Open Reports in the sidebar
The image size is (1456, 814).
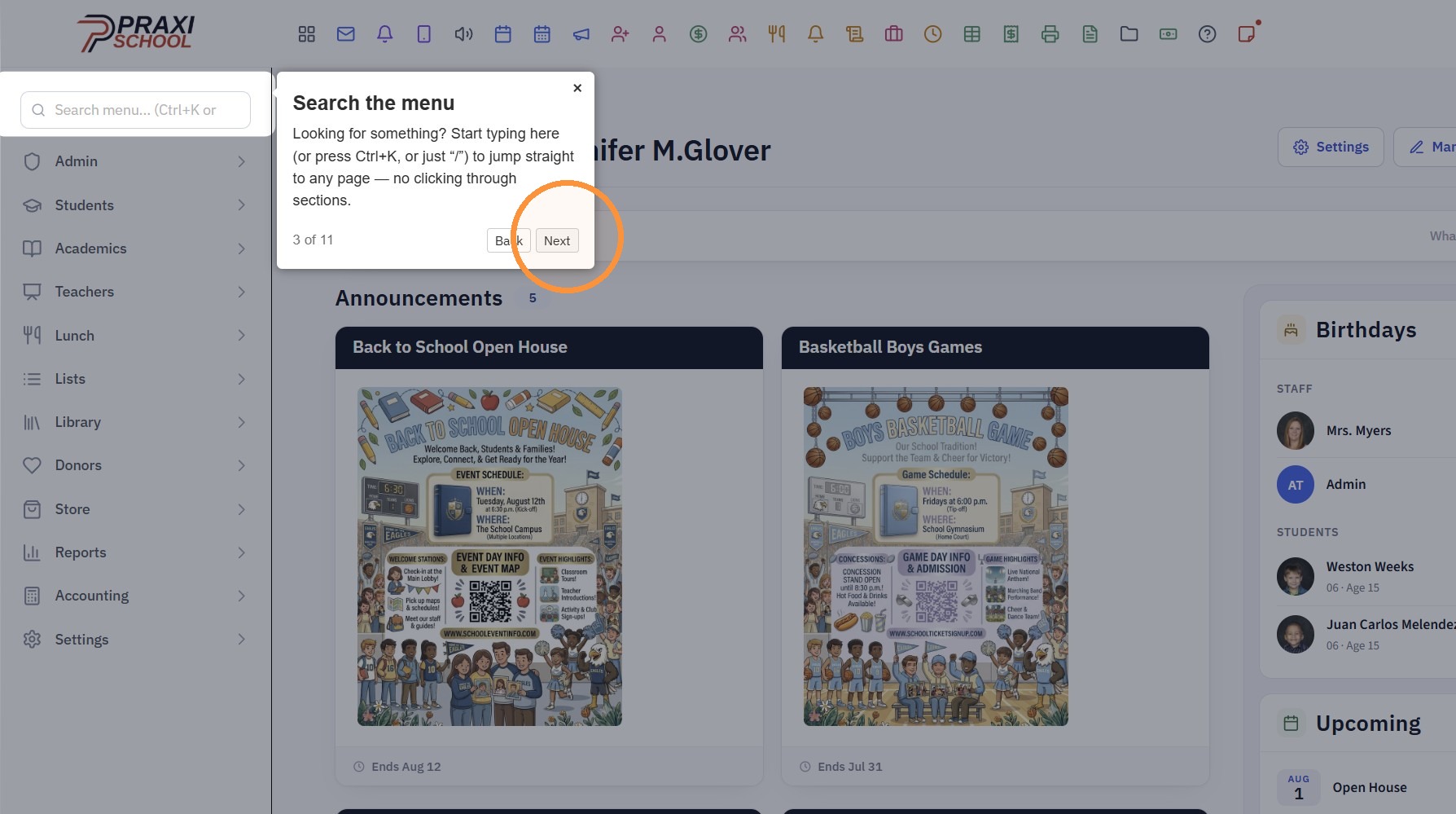pos(135,552)
